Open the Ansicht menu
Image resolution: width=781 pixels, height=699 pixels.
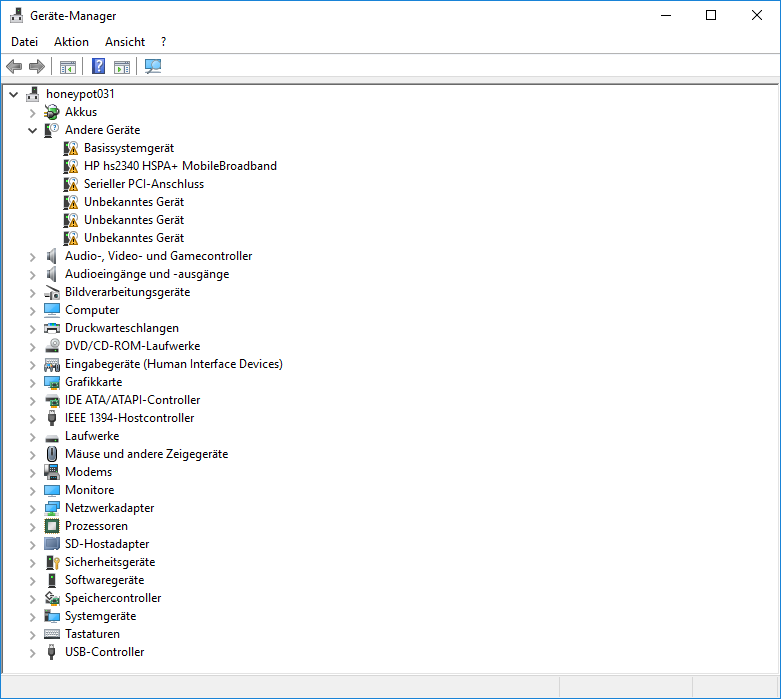tap(125, 42)
